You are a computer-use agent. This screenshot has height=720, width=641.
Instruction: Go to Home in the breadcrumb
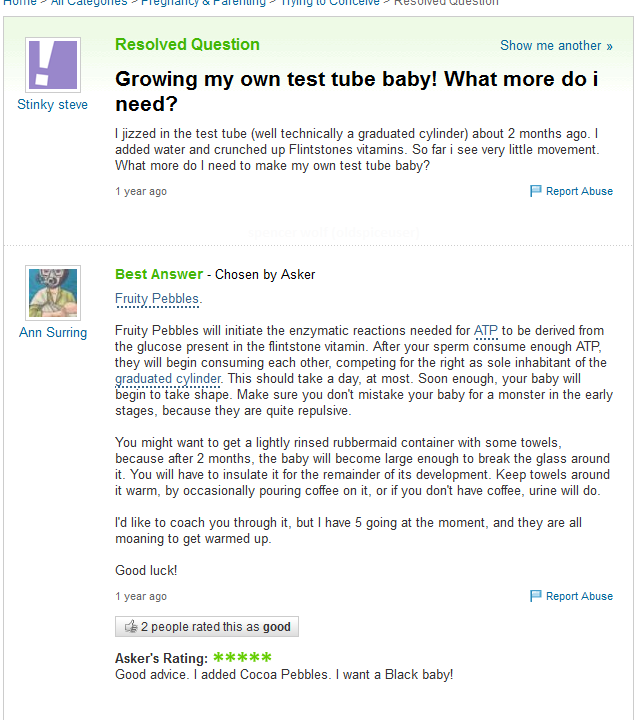20,3
